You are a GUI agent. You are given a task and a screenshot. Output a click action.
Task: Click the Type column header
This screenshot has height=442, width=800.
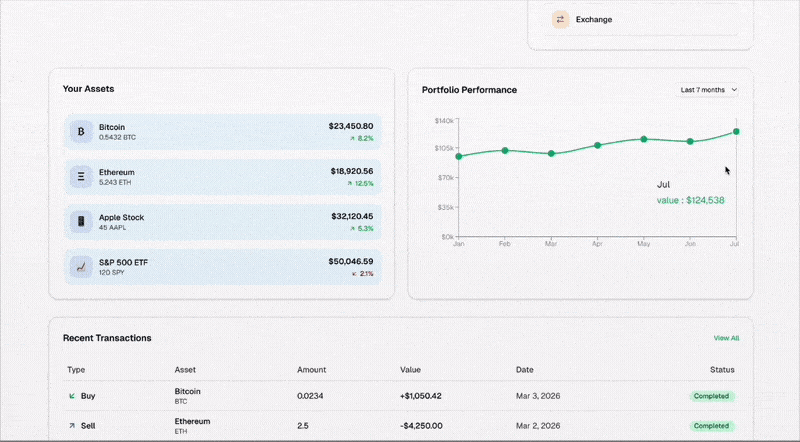[76, 370]
